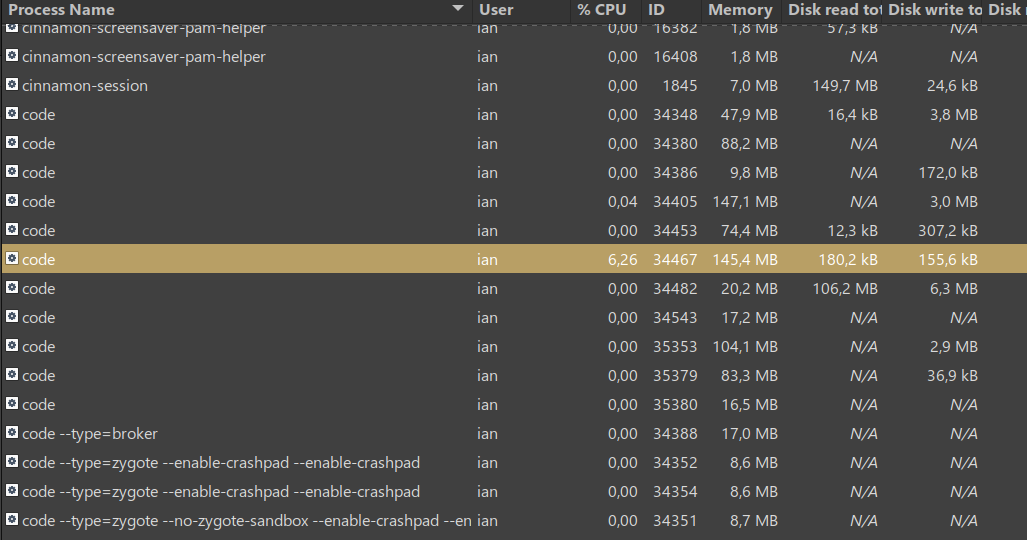
Task: Click the process ID 34543
Action: point(675,318)
